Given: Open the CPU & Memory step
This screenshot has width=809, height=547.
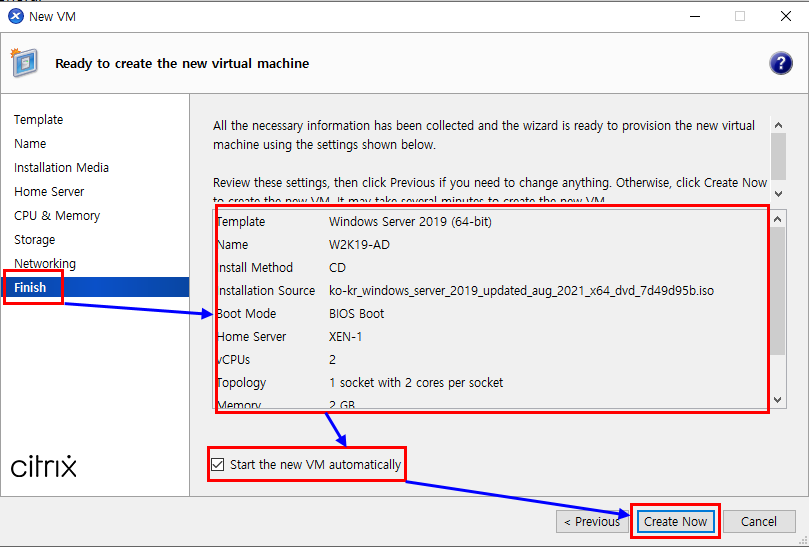Looking at the screenshot, I should point(57,216).
